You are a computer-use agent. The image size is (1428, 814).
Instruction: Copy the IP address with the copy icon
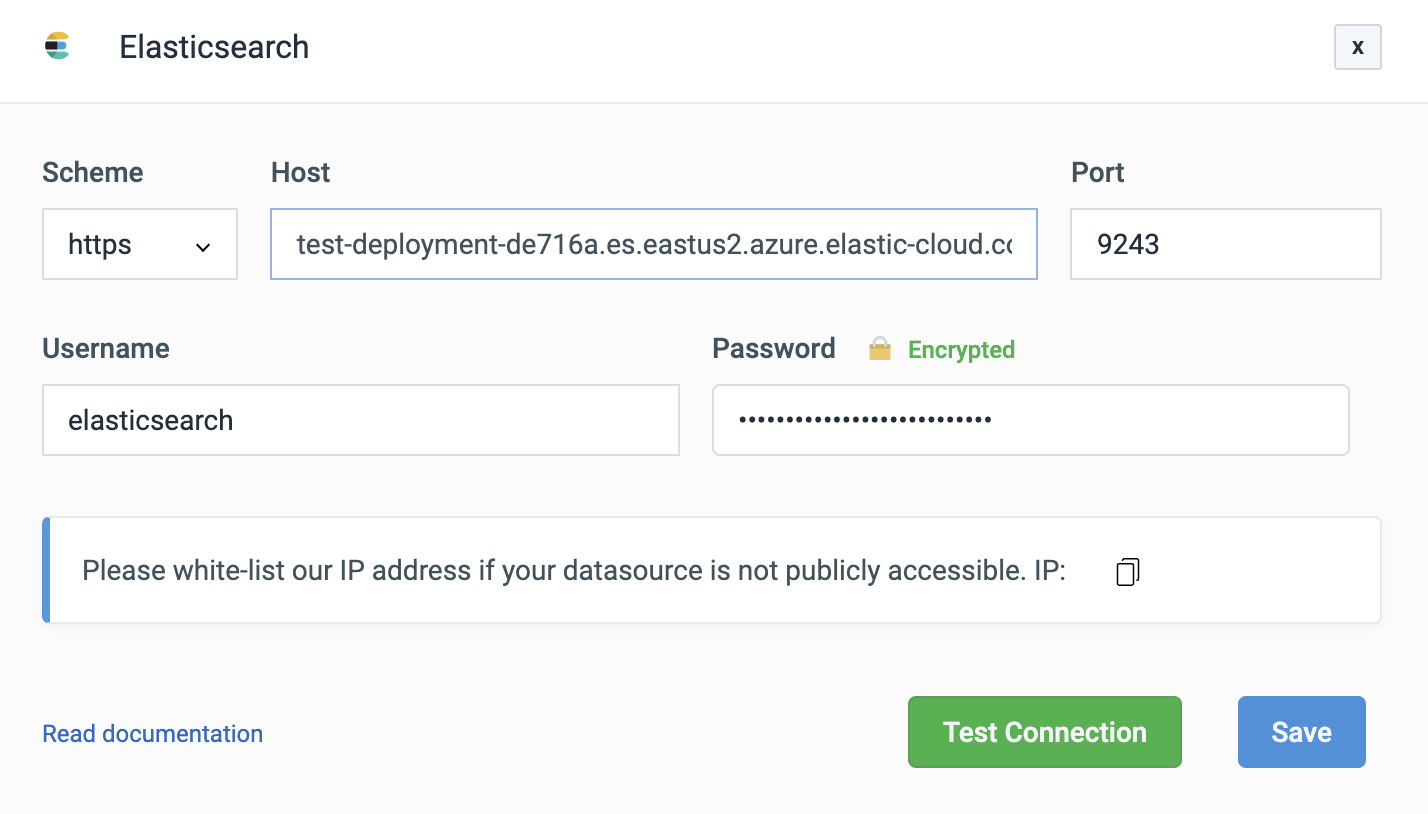(1127, 571)
